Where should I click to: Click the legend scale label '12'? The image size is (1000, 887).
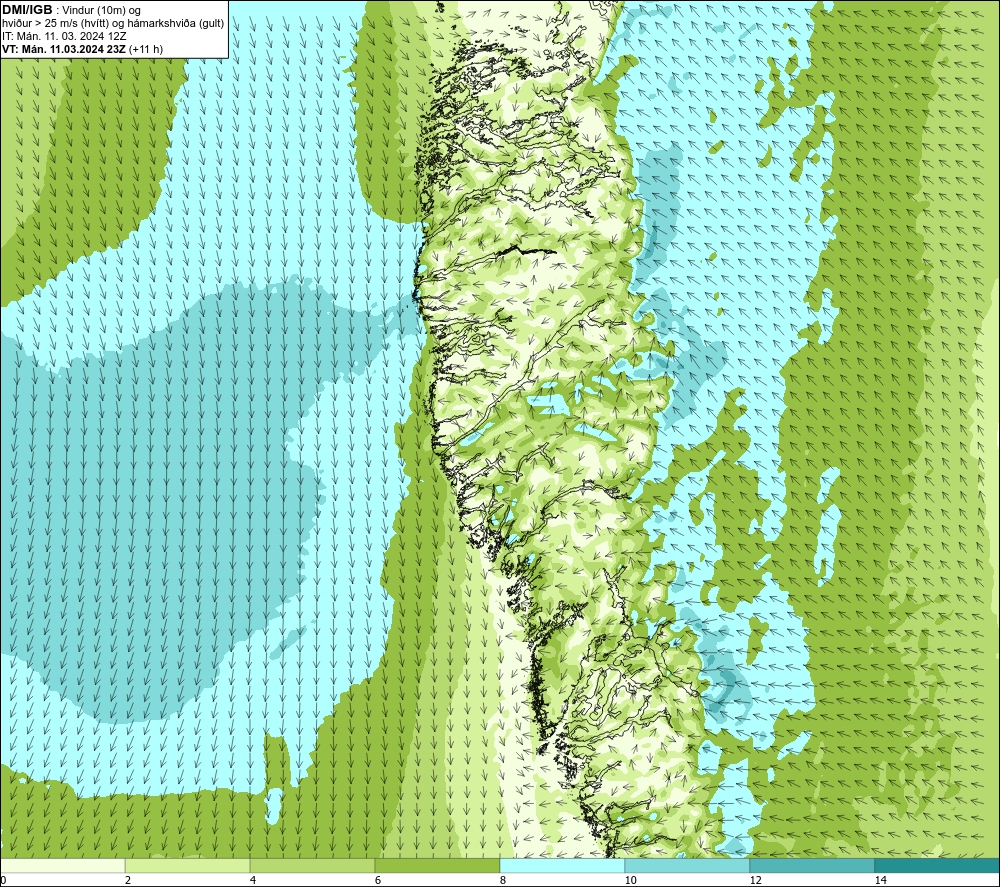point(755,880)
